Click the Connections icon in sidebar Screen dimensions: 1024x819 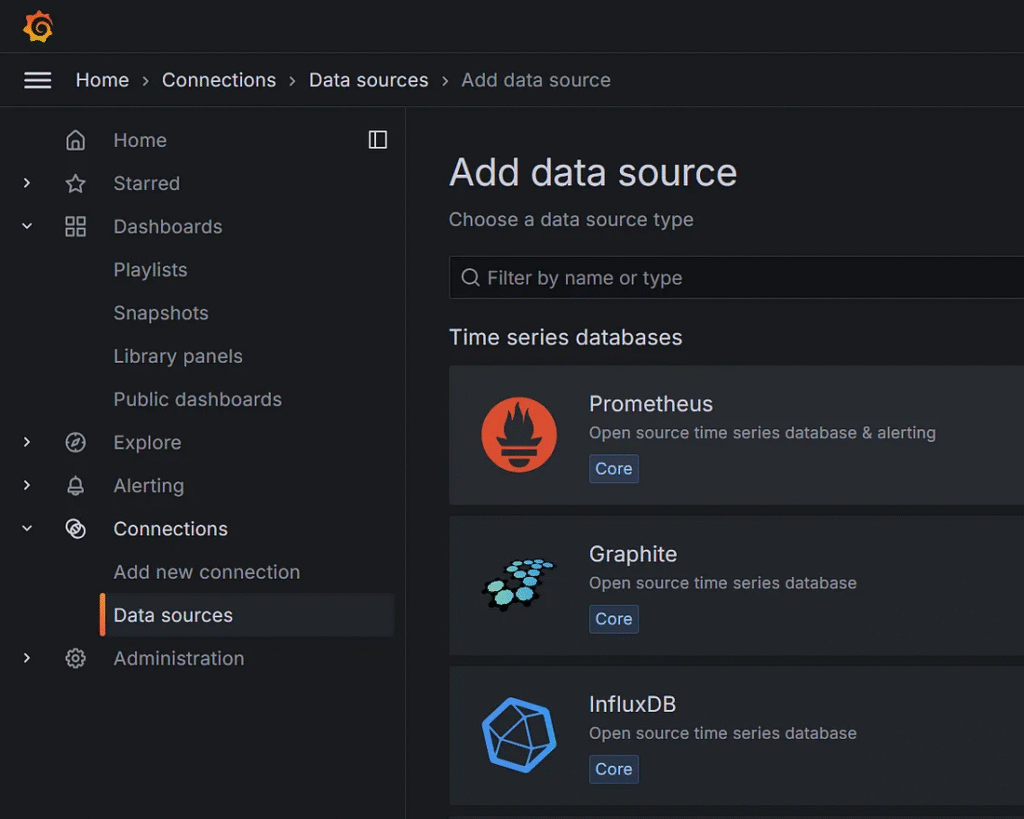[75, 528]
